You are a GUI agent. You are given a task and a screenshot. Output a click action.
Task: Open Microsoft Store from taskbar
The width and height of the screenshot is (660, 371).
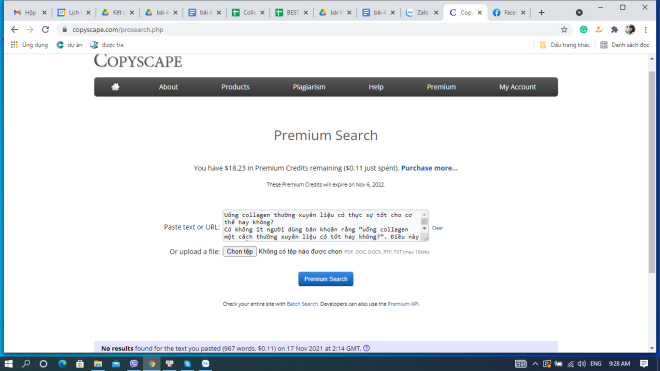[80, 364]
